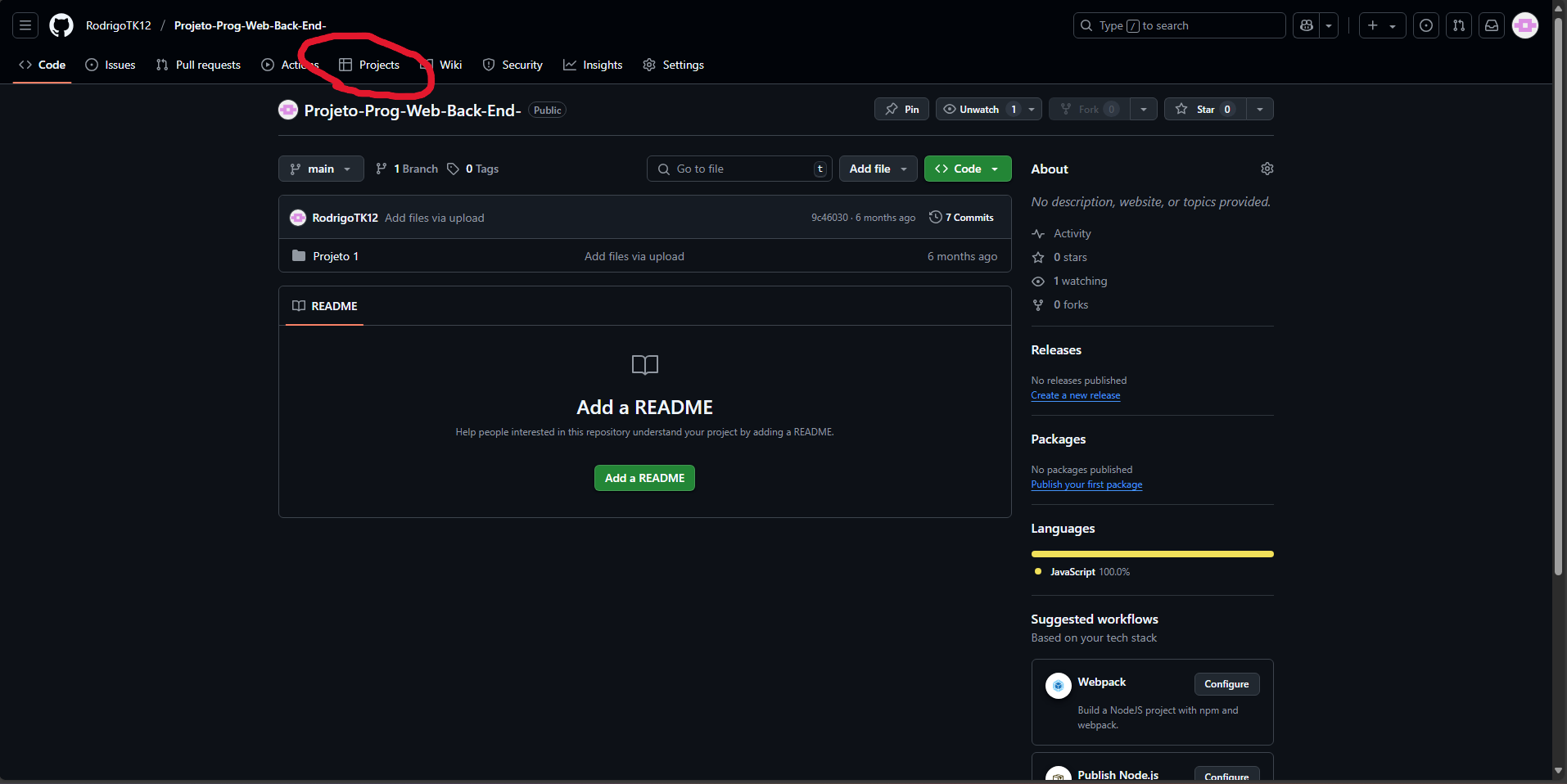Switch to the Wiki tab
The image size is (1567, 784).
tap(441, 65)
